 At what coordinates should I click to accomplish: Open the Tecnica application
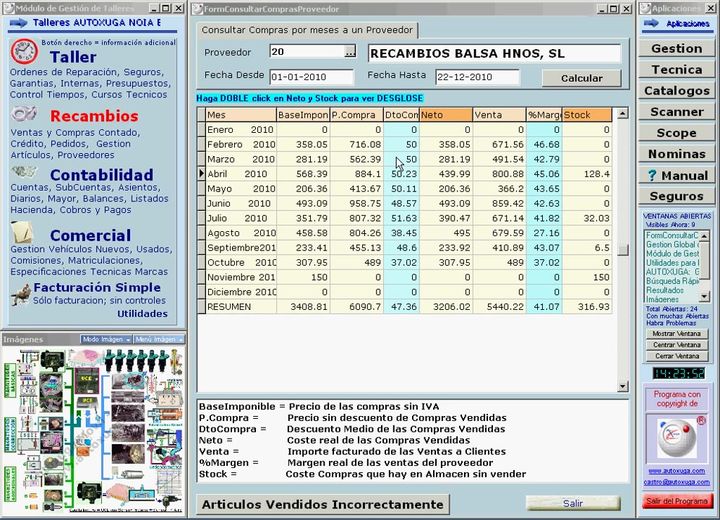coord(676,70)
